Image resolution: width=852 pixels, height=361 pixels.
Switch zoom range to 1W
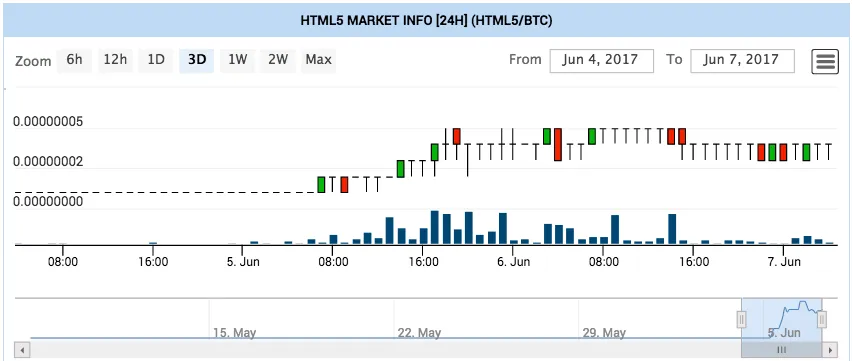pyautogui.click(x=237, y=60)
